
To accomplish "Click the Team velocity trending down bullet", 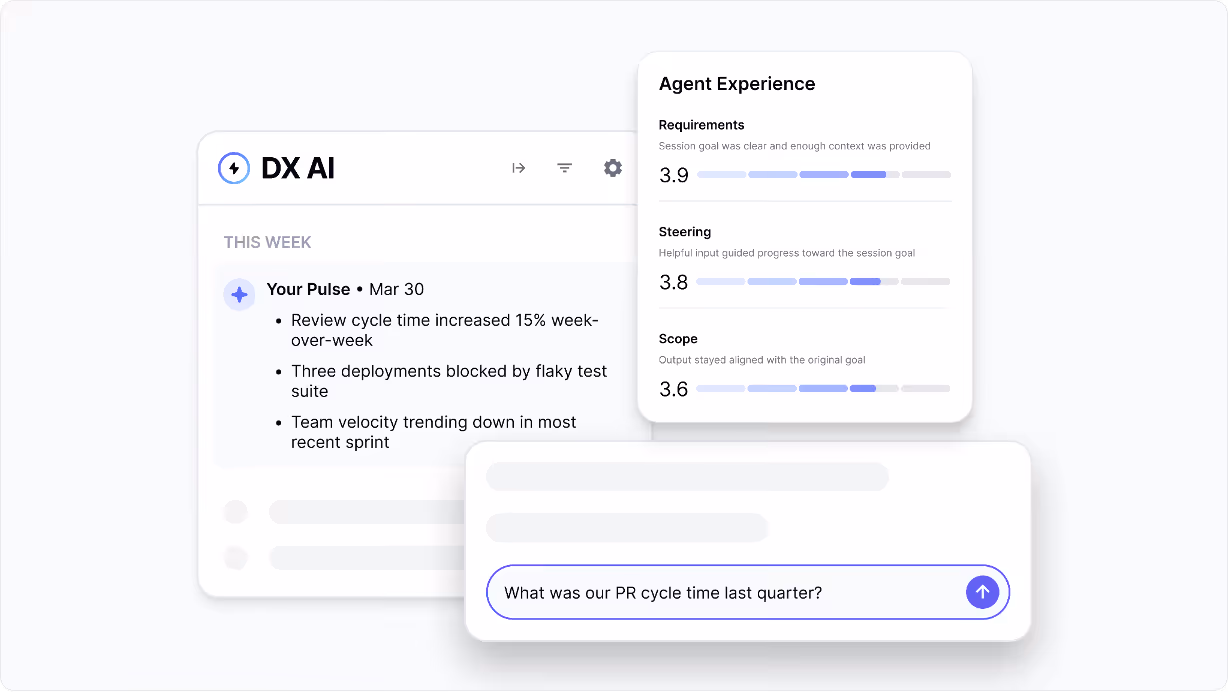I will point(434,432).
